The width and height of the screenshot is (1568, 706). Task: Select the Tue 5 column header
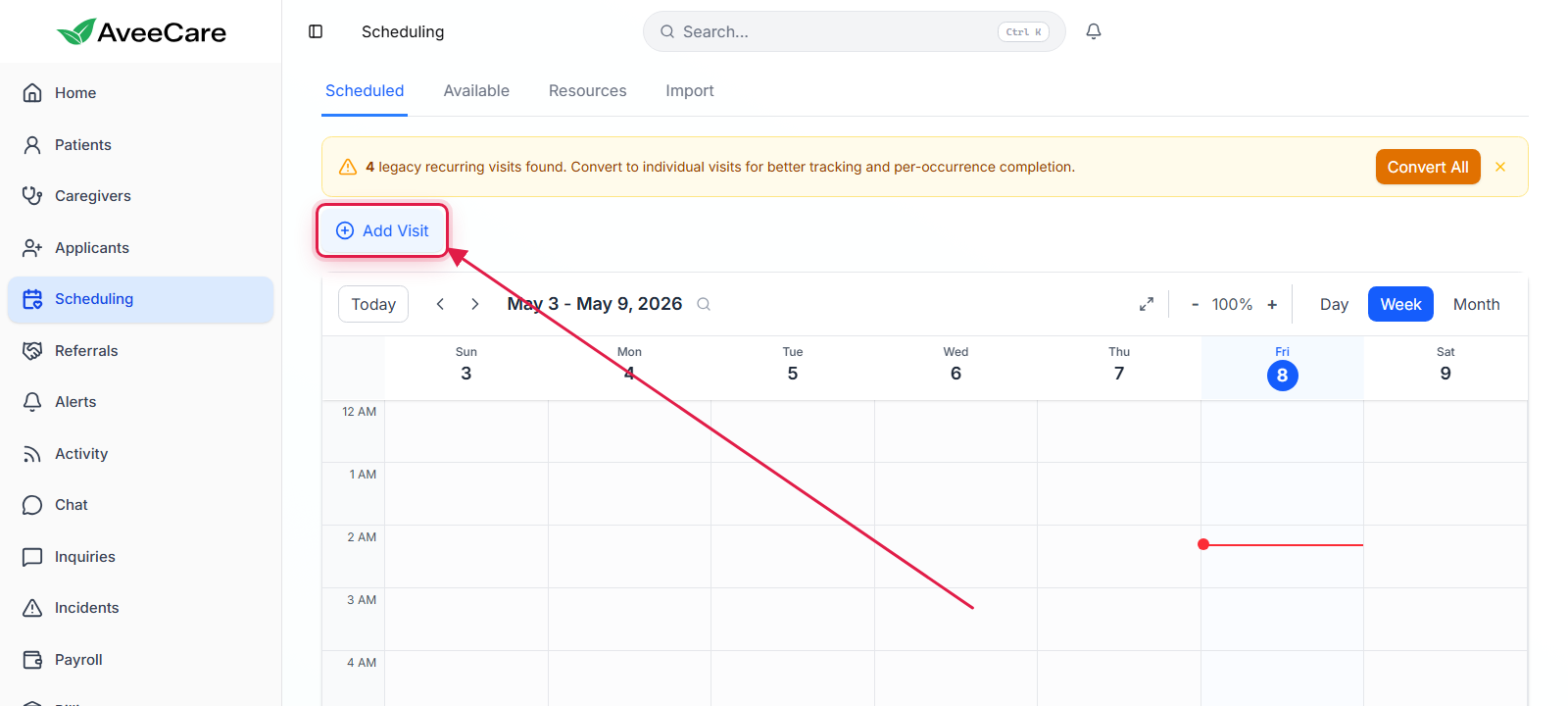(x=793, y=368)
